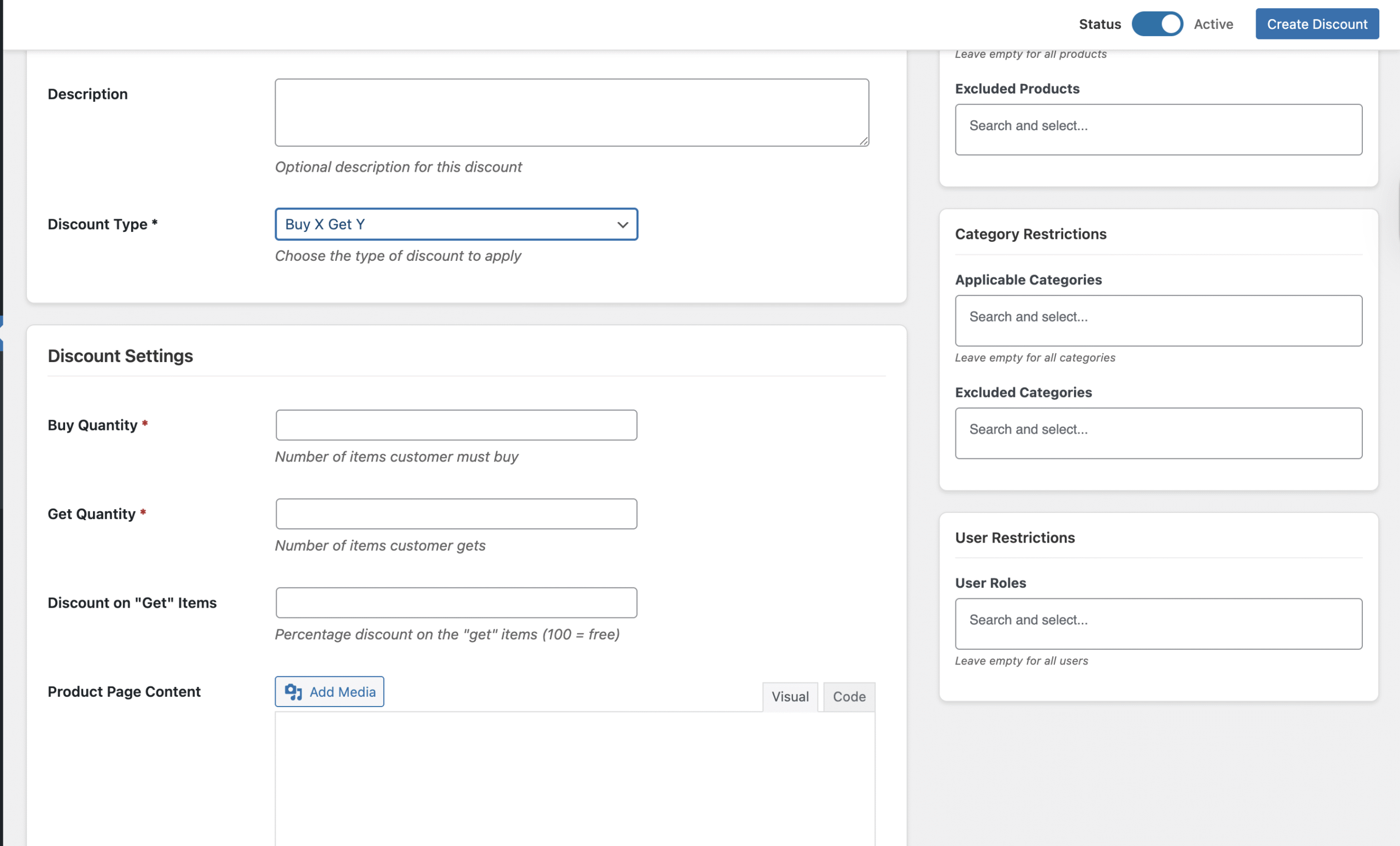The image size is (1400, 846).
Task: Click the Discount Type chevron arrow
Action: tap(623, 225)
